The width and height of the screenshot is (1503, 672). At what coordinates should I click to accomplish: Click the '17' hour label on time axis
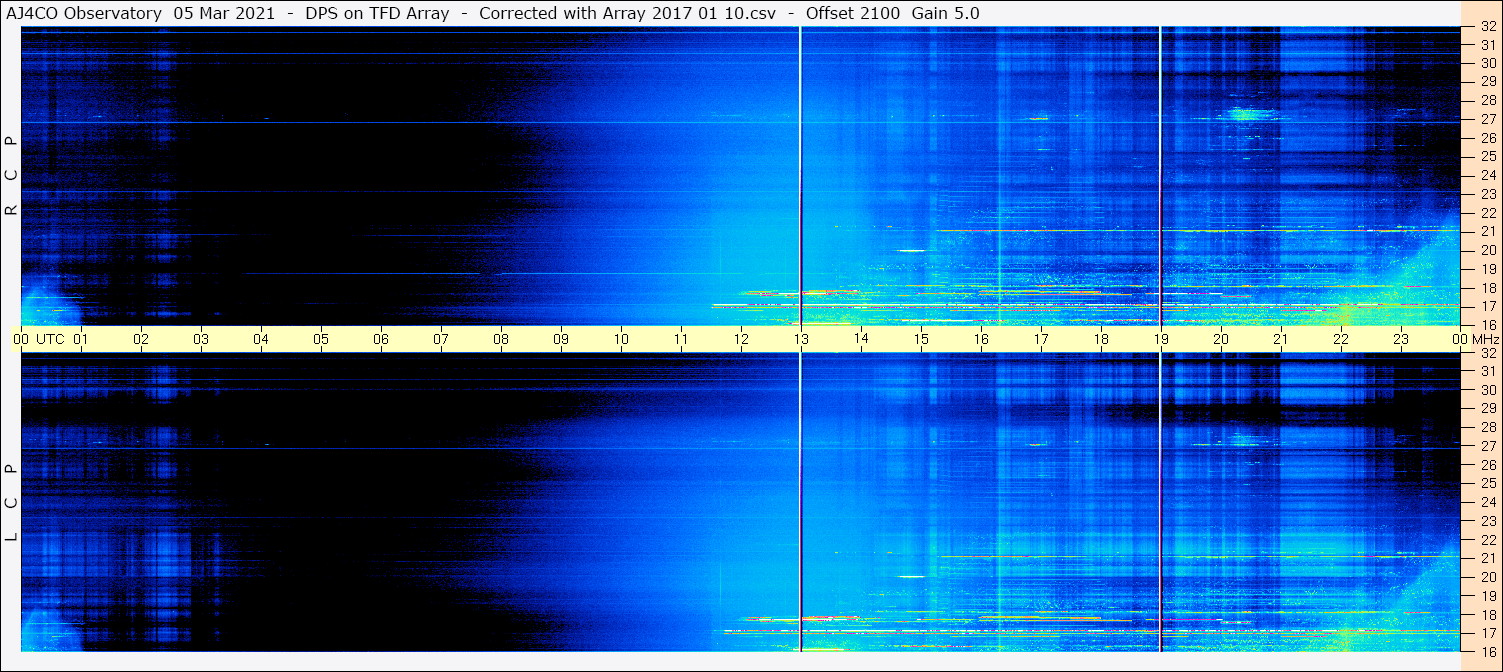pos(1041,339)
